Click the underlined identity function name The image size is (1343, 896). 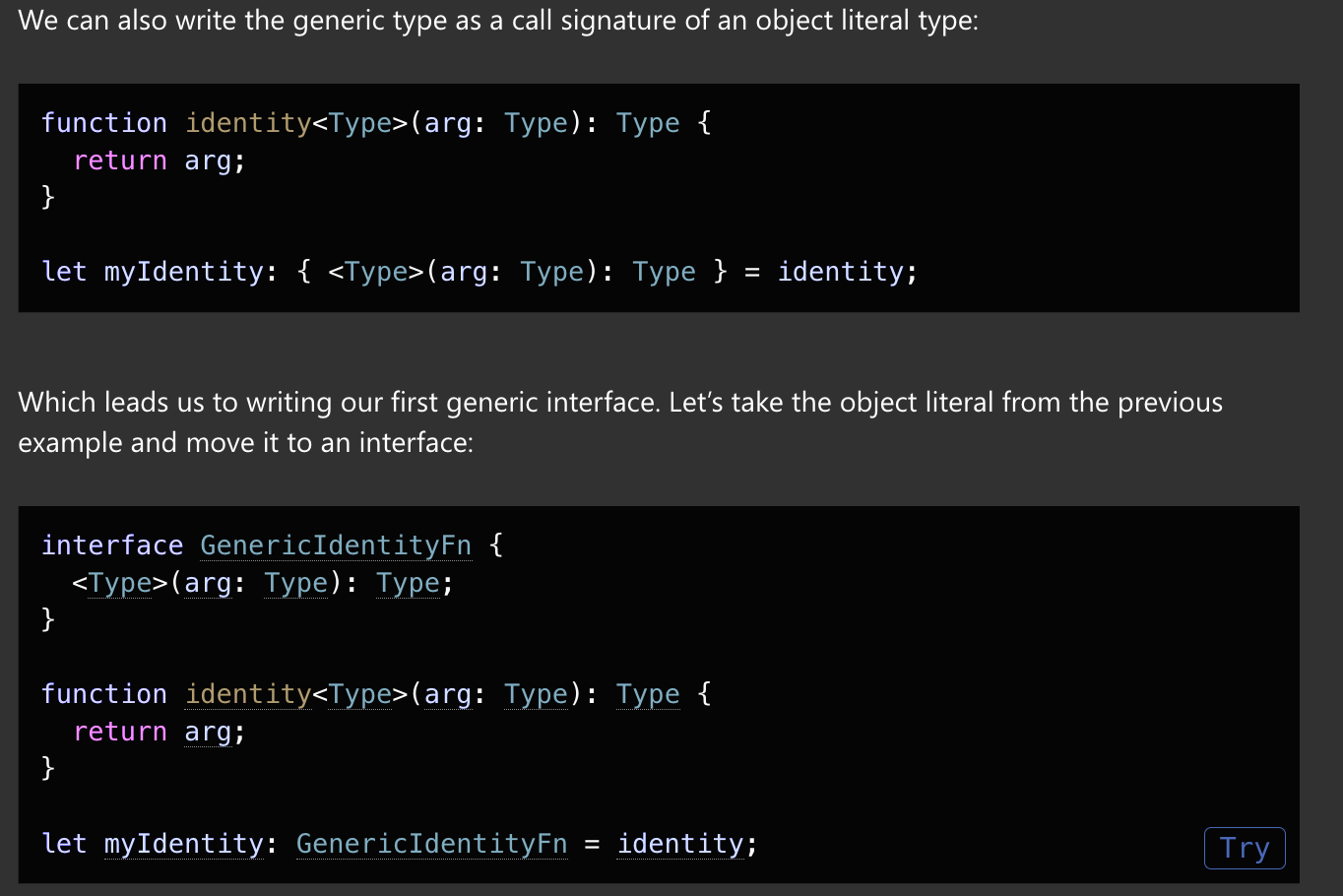248,694
